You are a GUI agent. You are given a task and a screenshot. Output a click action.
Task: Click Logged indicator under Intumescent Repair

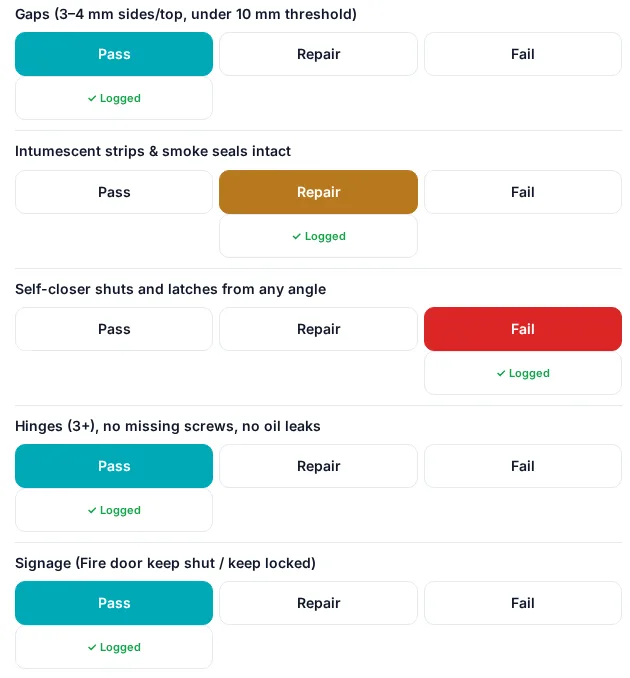pyautogui.click(x=318, y=236)
